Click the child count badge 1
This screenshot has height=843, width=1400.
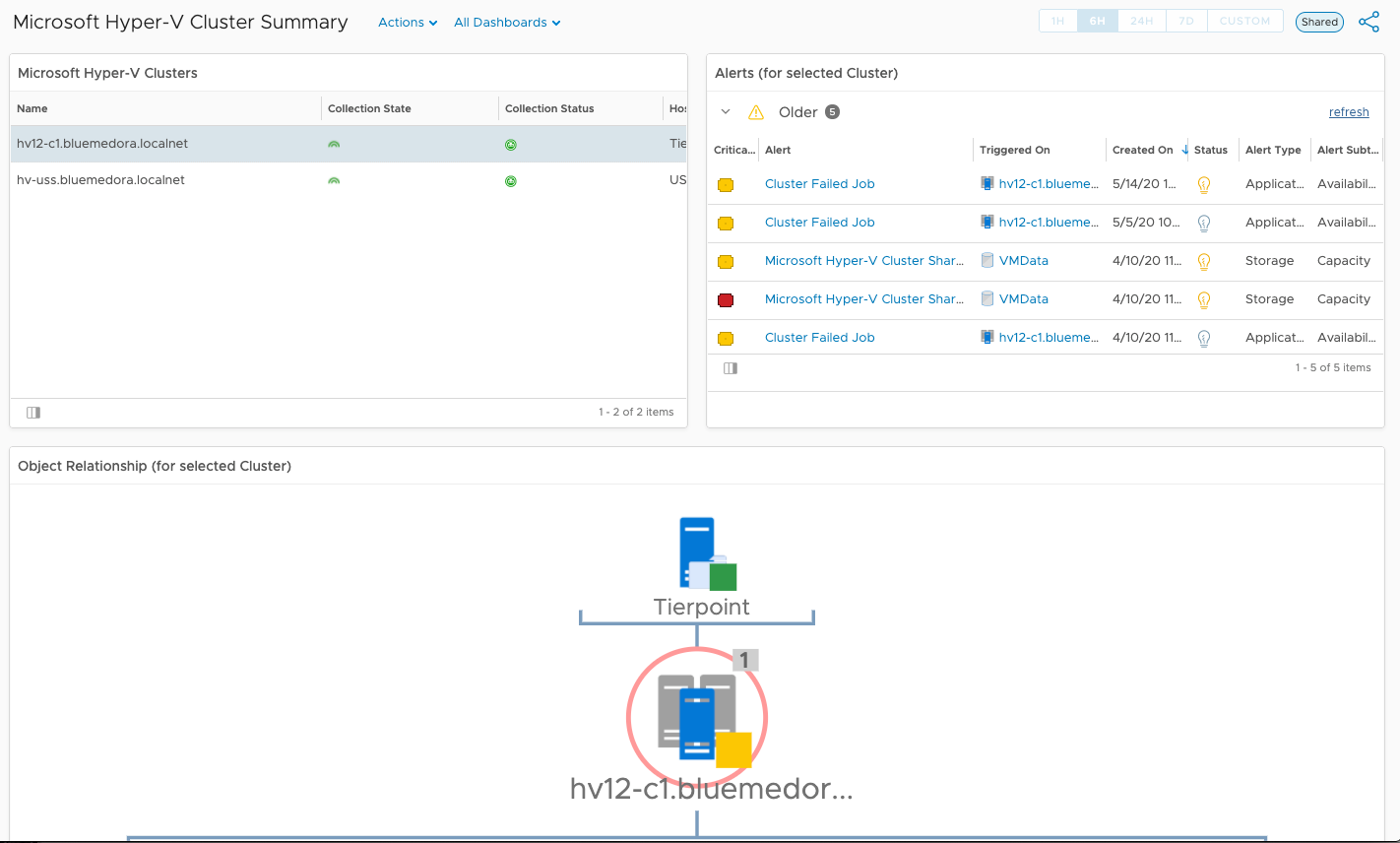click(745, 660)
